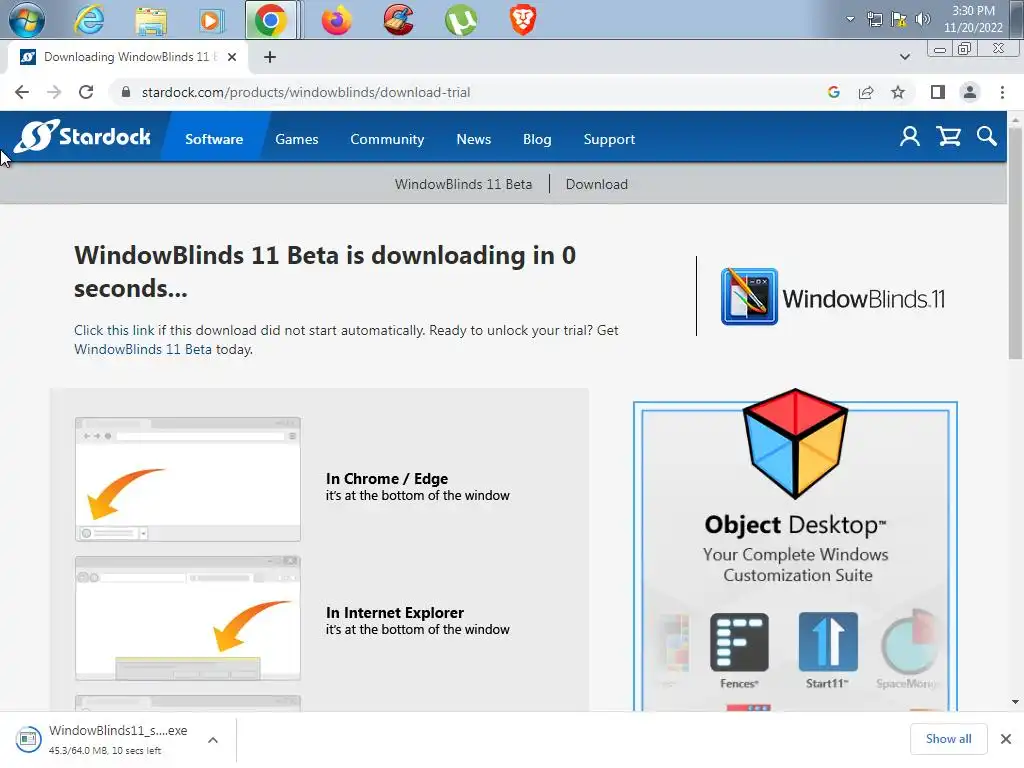Launch Brave browser from the taskbar

522,20
